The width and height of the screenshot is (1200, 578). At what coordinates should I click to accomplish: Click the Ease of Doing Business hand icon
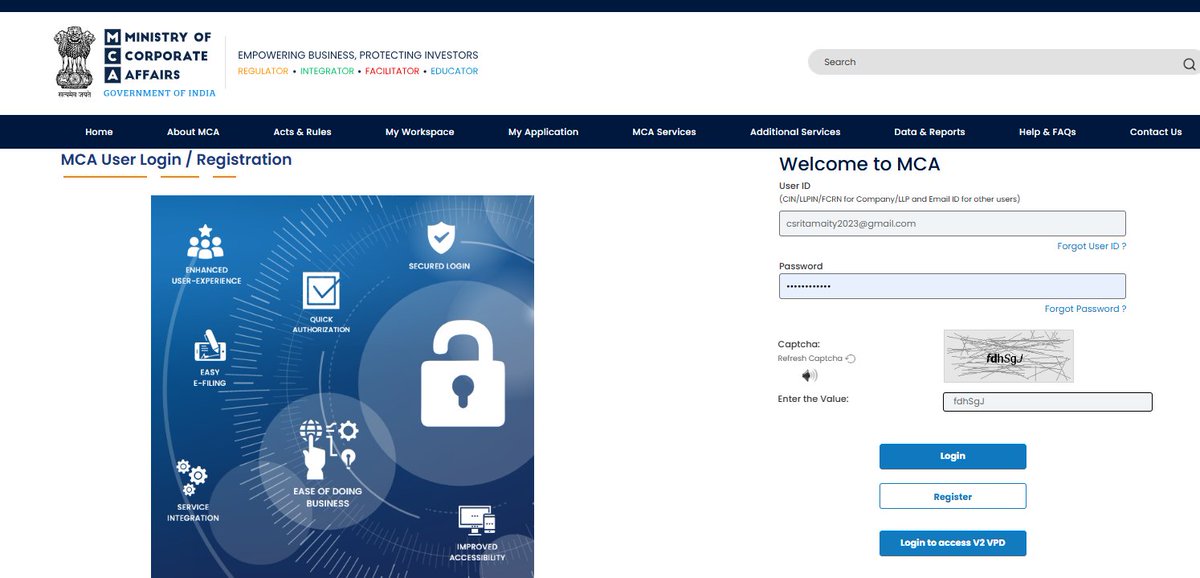[328, 450]
